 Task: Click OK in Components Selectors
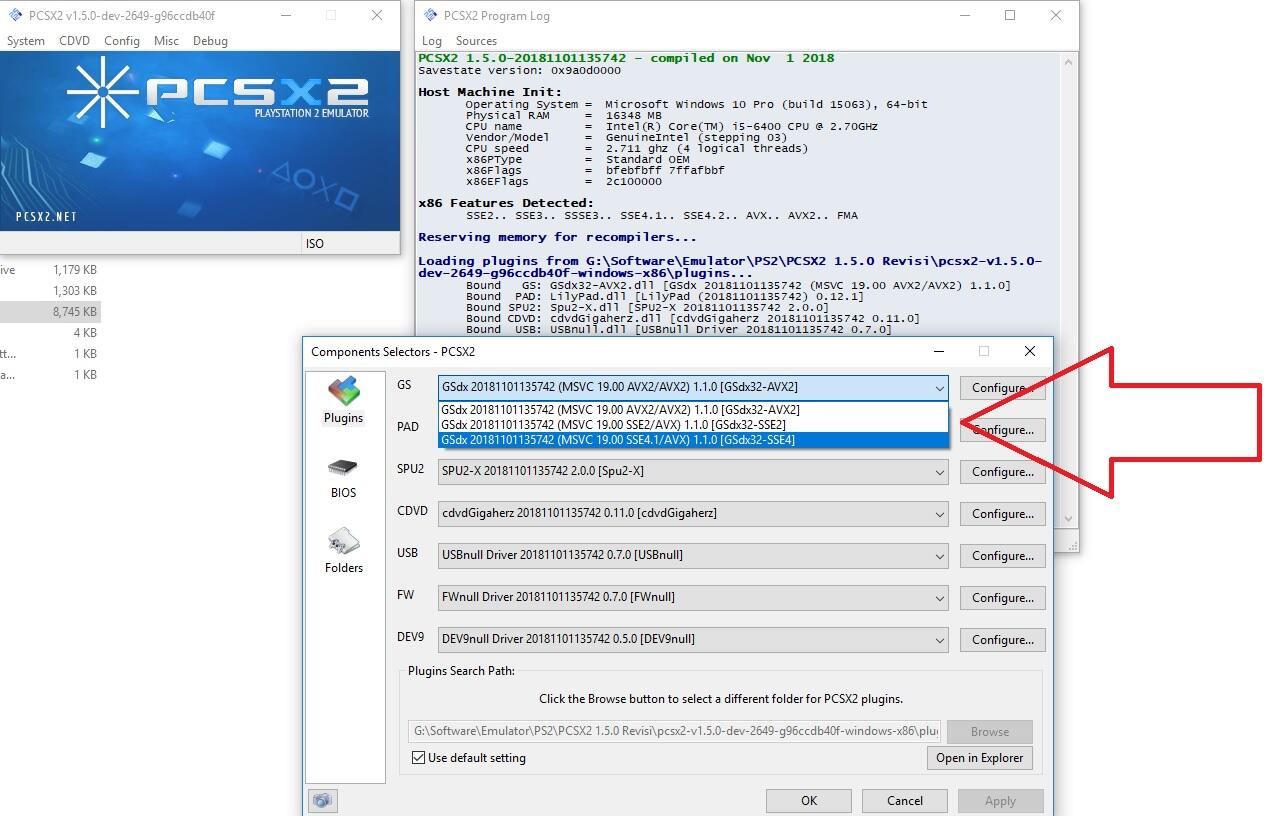click(x=809, y=801)
